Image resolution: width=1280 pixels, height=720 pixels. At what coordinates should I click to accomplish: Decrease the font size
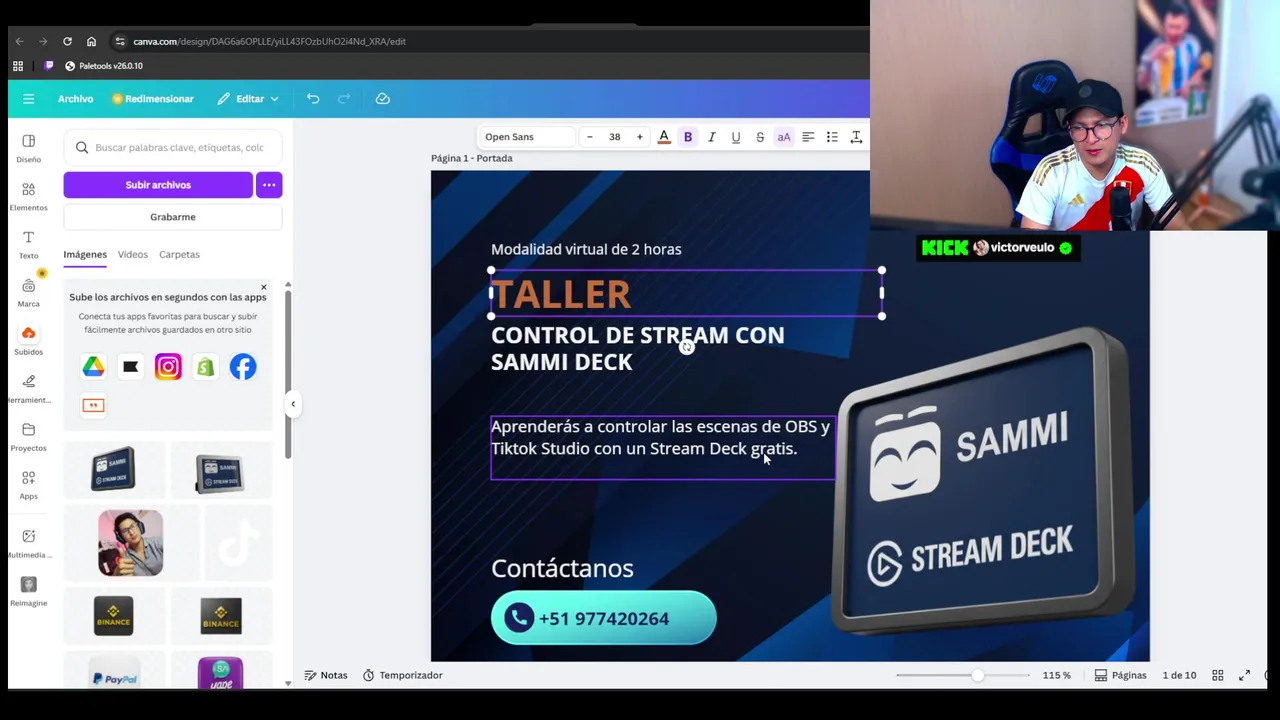tap(590, 137)
